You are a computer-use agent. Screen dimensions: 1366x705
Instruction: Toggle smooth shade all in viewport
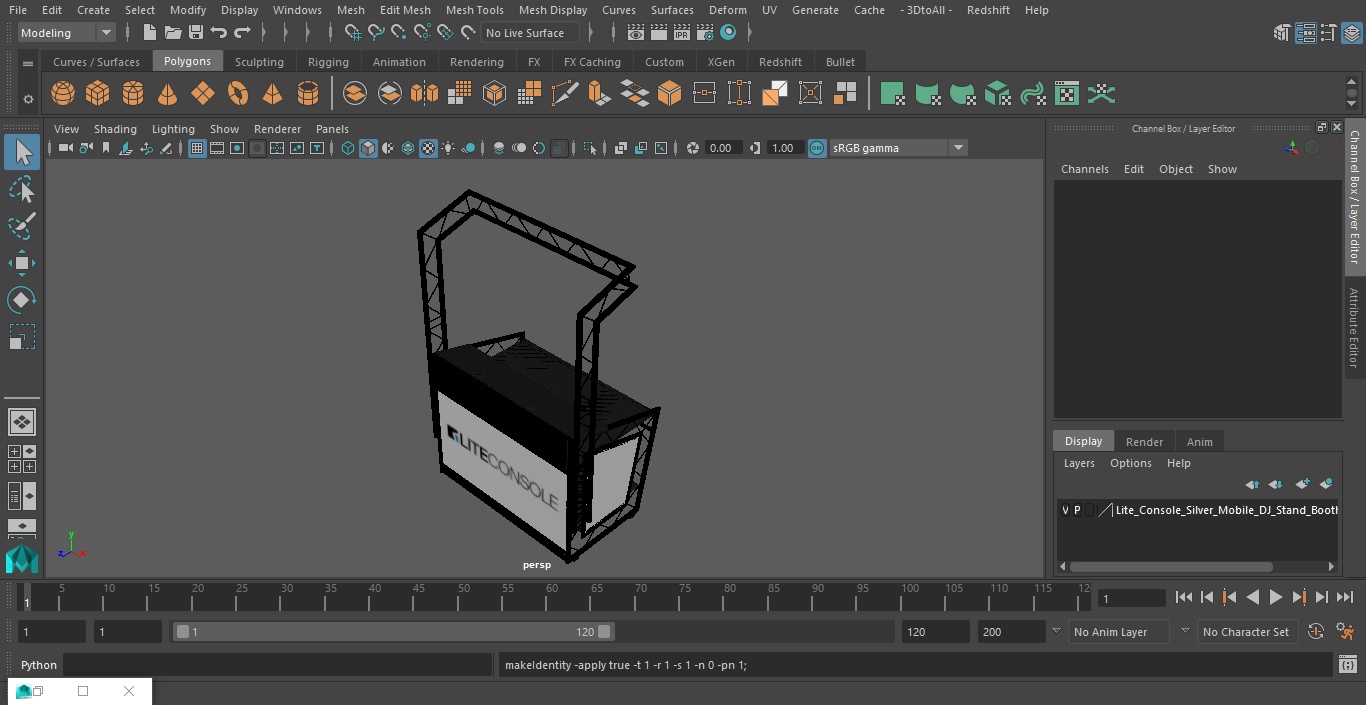368,148
